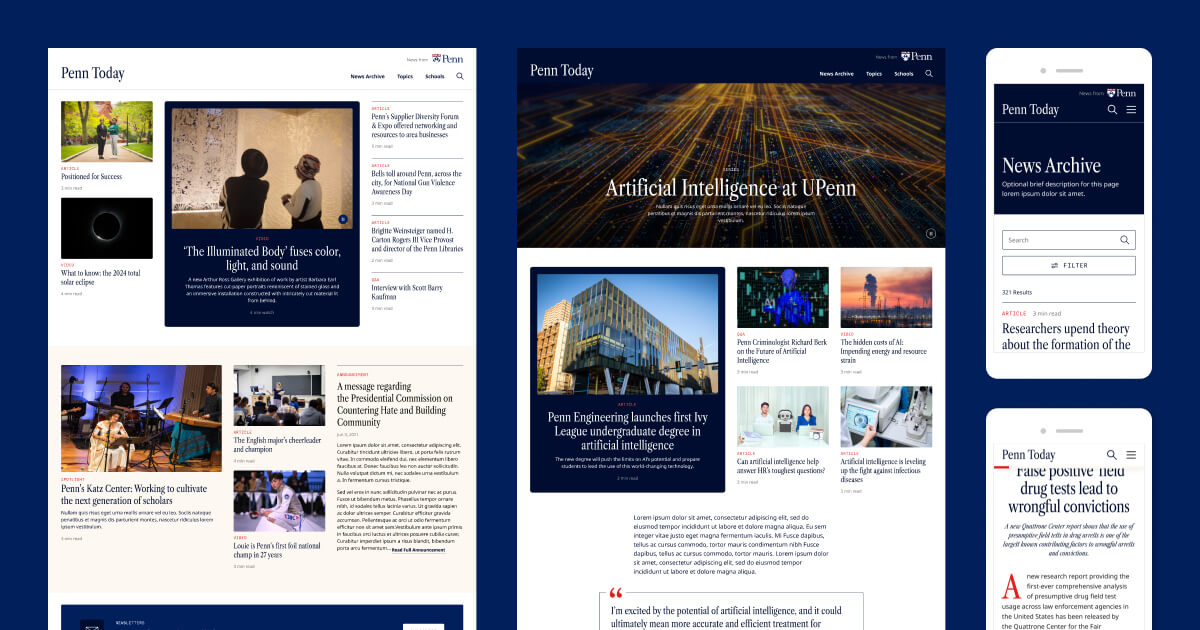
Task: Open "'The Illuminated Body' fuses color, light, and sound"
Action: tap(262, 258)
